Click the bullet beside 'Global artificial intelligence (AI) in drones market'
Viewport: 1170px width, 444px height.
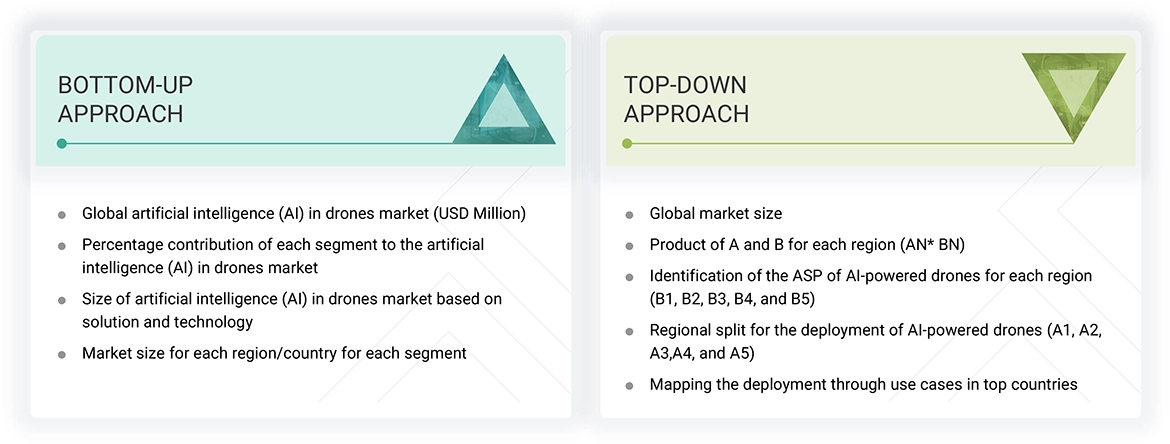62,214
